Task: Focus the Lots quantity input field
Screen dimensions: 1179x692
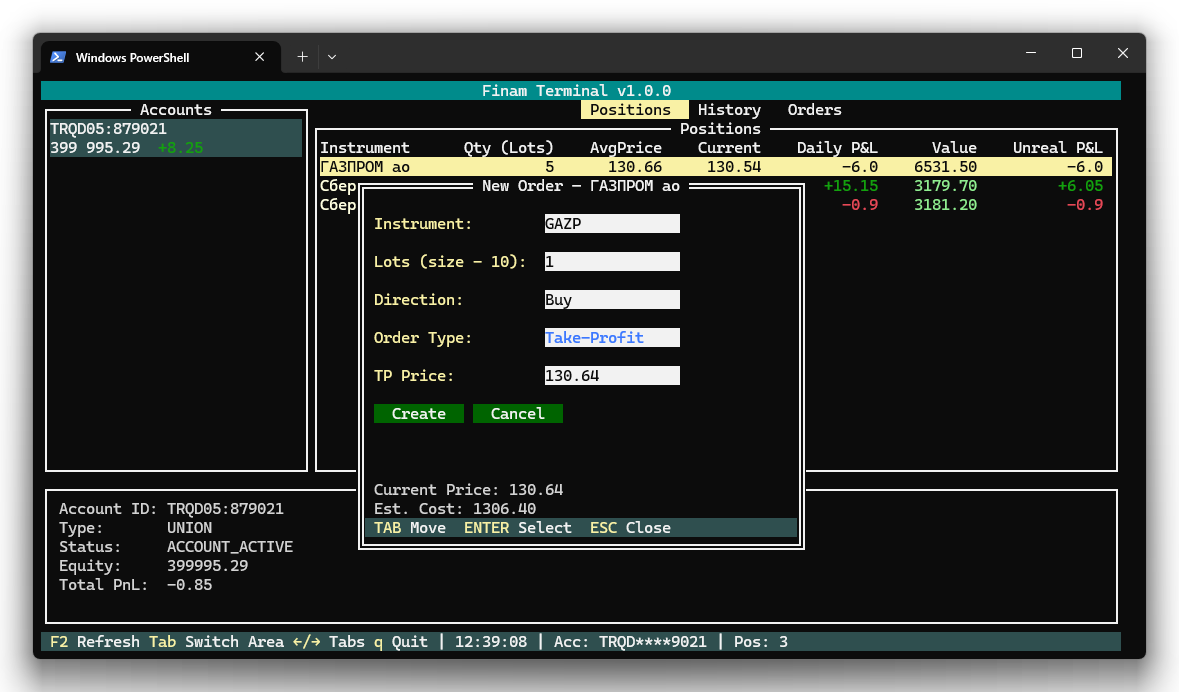Action: pos(611,262)
